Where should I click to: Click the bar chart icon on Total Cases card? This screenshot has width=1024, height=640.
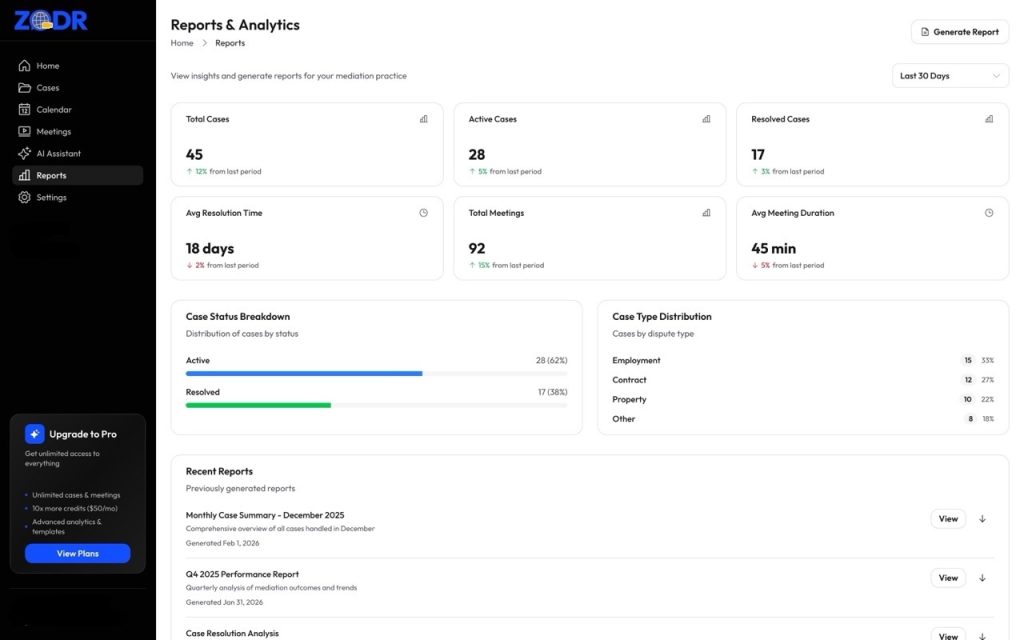pos(424,118)
